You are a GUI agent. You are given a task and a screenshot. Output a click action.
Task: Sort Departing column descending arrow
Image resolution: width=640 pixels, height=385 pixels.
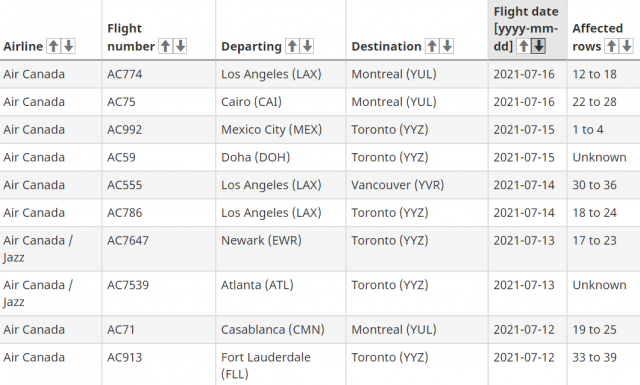[x=307, y=46]
